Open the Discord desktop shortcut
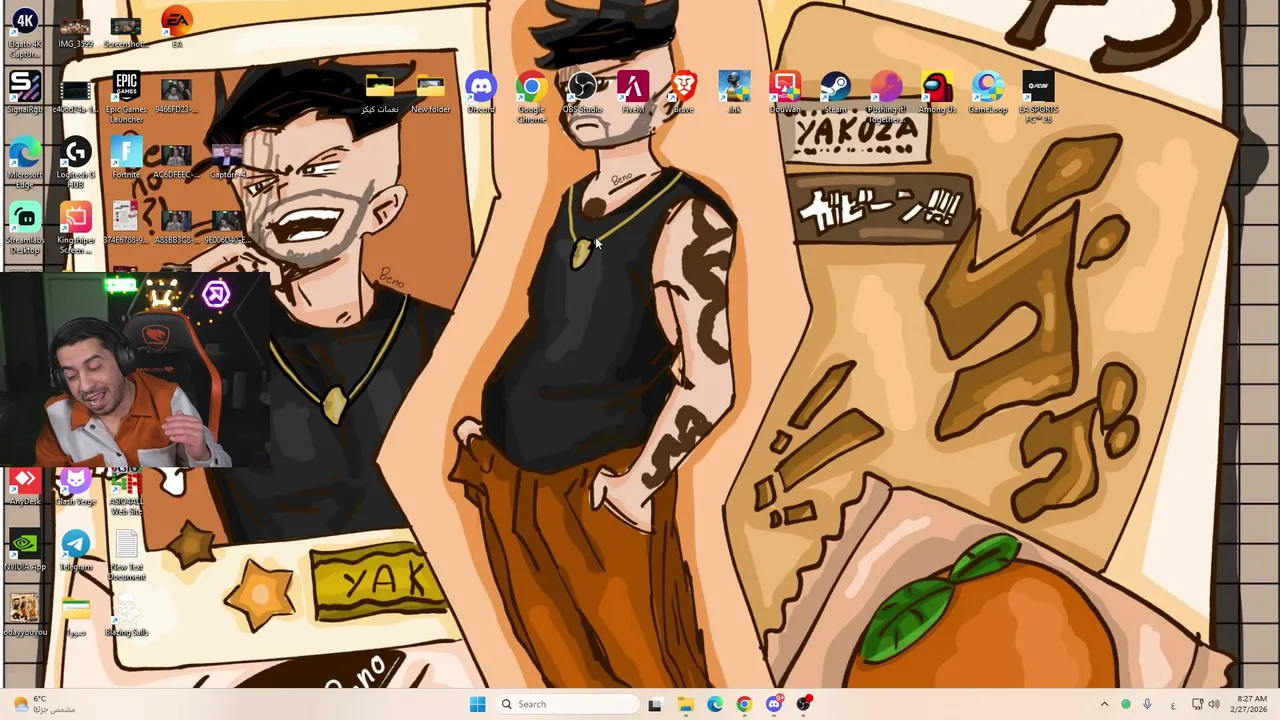This screenshot has width=1280, height=720. tap(481, 93)
